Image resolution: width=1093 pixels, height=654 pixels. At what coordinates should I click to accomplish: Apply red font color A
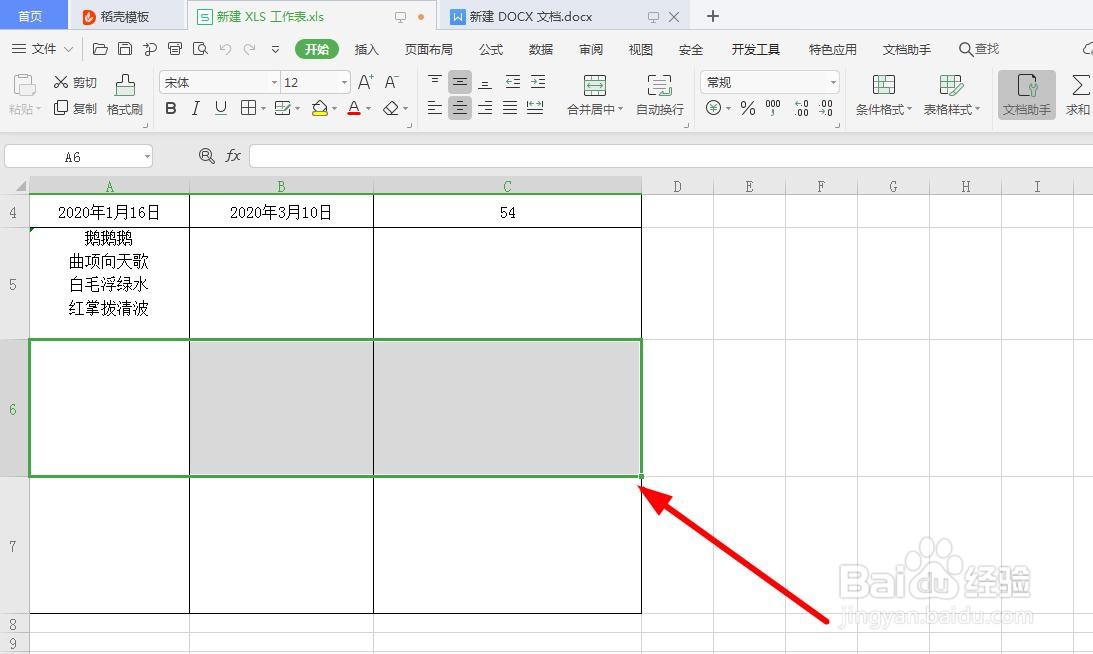point(354,108)
